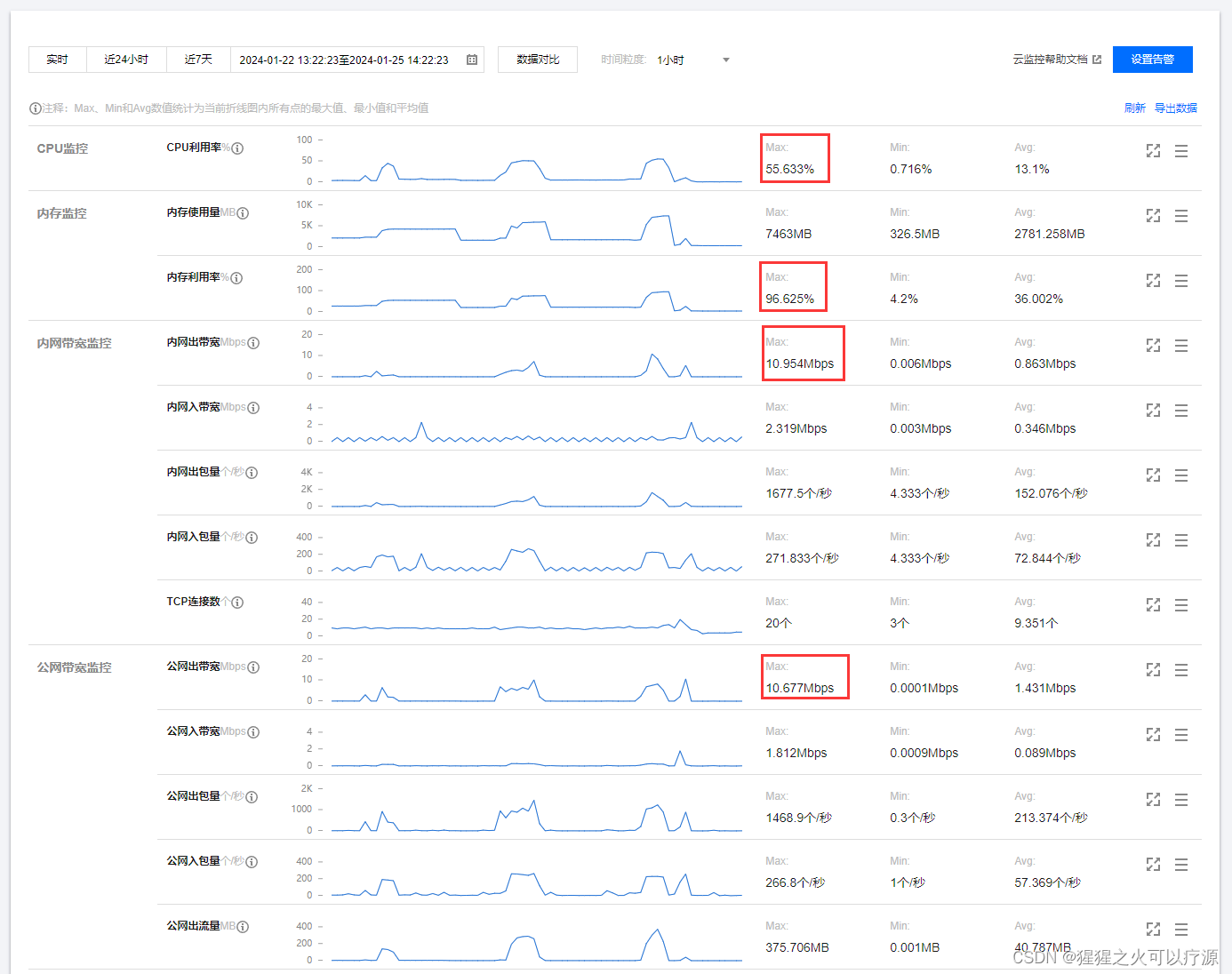Click the Min value 0.006Mbps

click(920, 363)
